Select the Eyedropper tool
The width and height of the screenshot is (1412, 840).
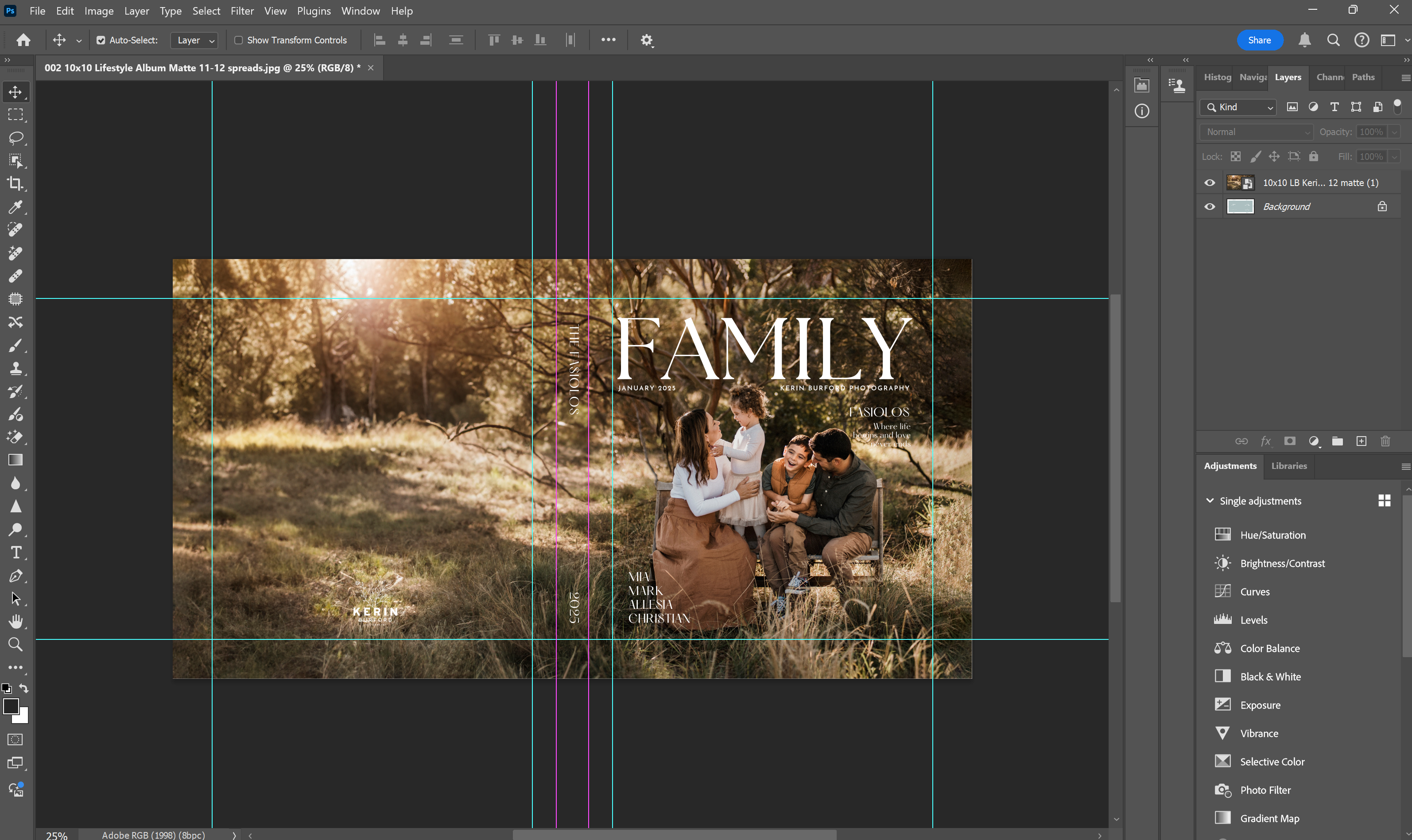click(x=16, y=207)
